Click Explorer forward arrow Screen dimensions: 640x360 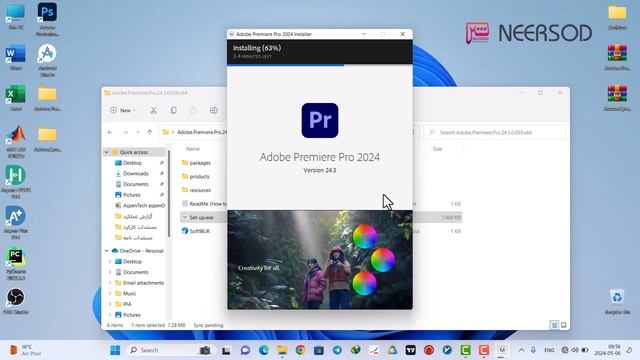pos(125,132)
